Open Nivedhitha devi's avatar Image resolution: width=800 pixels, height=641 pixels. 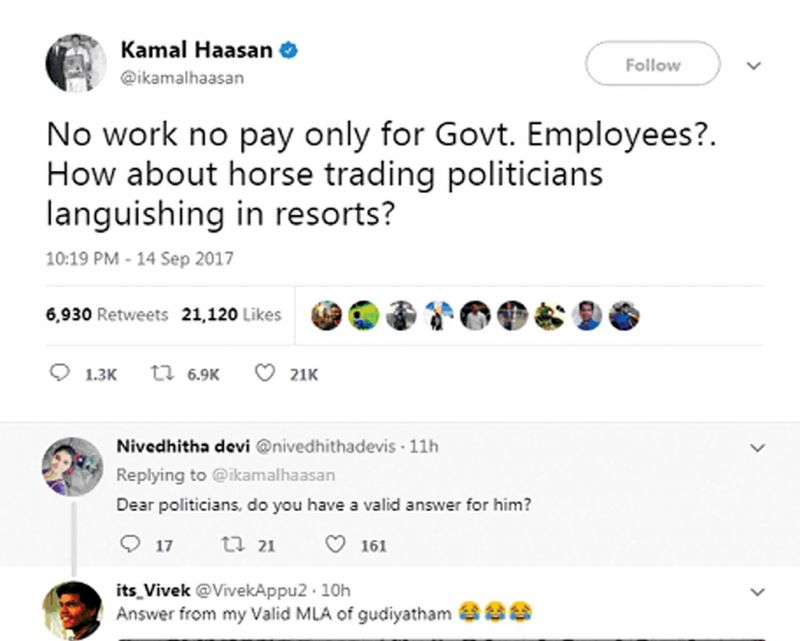tap(72, 466)
